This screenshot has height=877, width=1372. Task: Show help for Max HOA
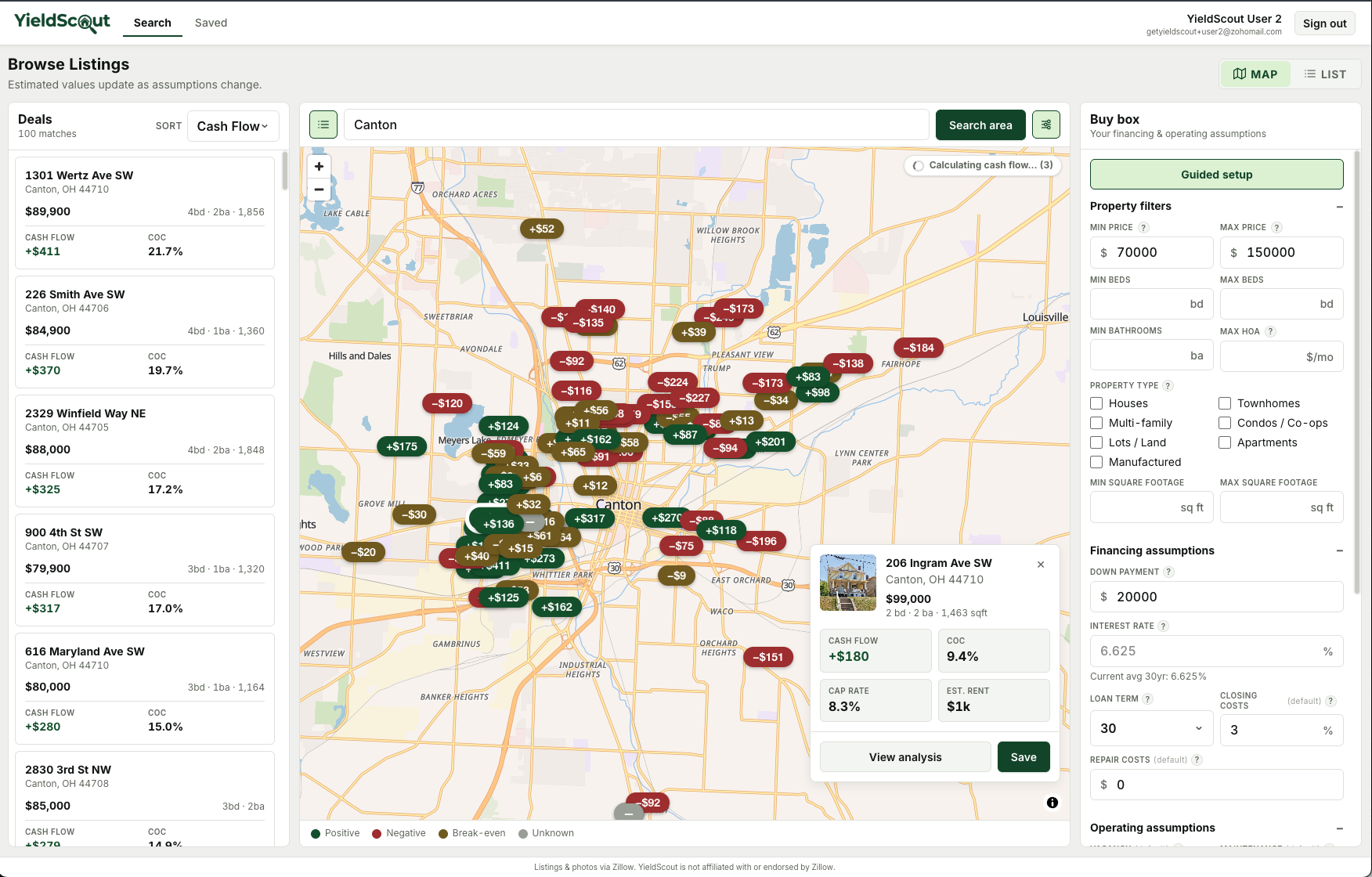pos(1270,331)
